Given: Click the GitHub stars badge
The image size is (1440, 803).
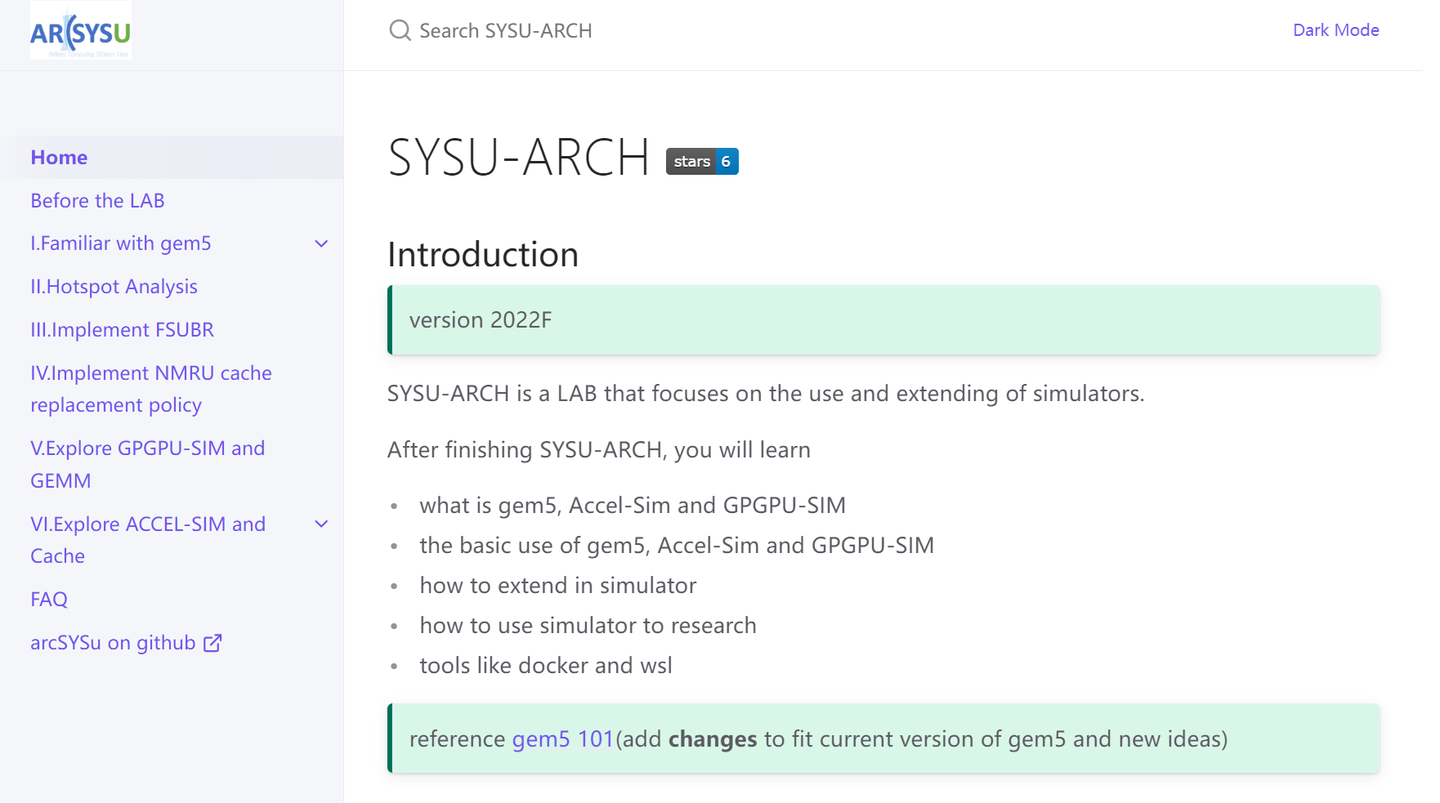Looking at the screenshot, I should (x=702, y=161).
